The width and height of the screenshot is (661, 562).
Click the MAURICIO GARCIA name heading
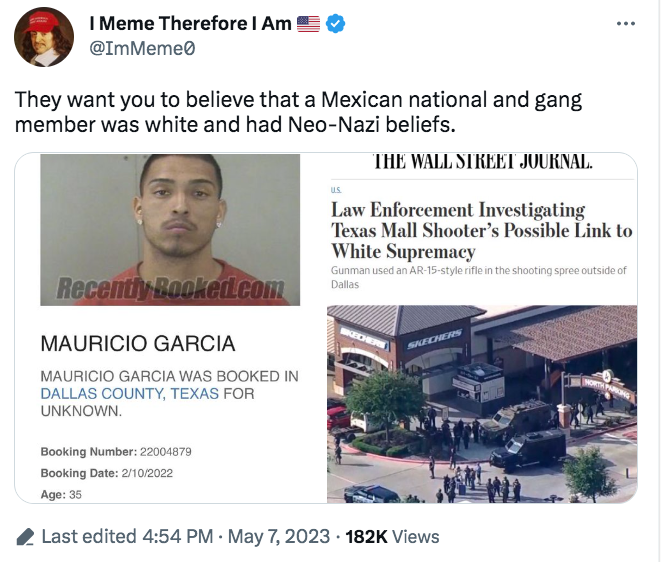click(x=138, y=343)
